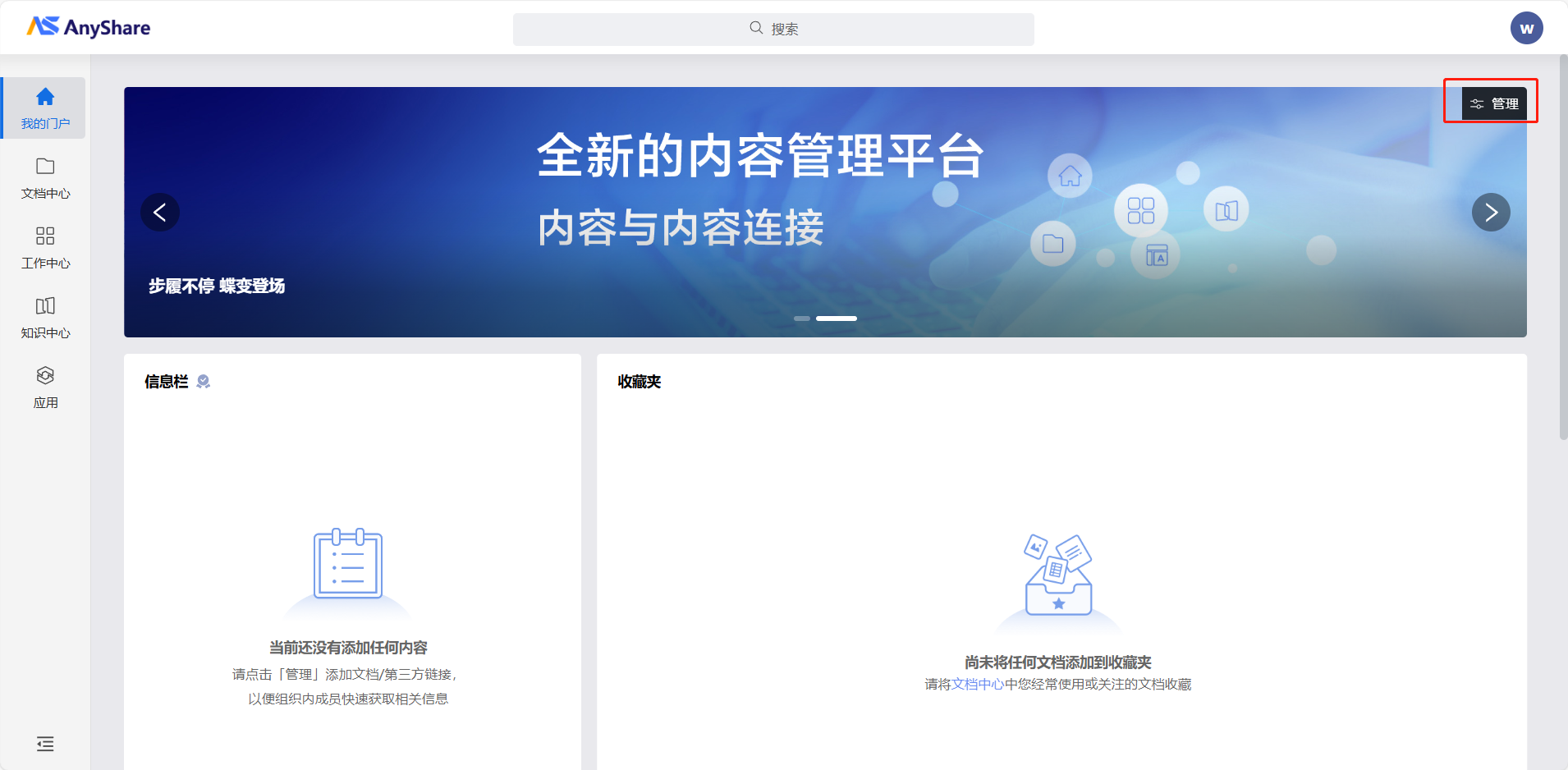Viewport: 1568px width, 770px height.
Task: Click the badge icon next to 信息栏
Action: click(x=204, y=382)
